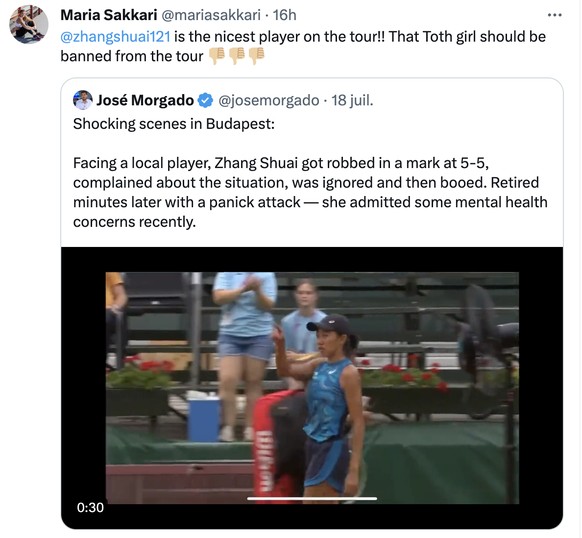Viewport: 582px width, 538px height.
Task: Open the @mariasakkari handle
Action: click(211, 15)
